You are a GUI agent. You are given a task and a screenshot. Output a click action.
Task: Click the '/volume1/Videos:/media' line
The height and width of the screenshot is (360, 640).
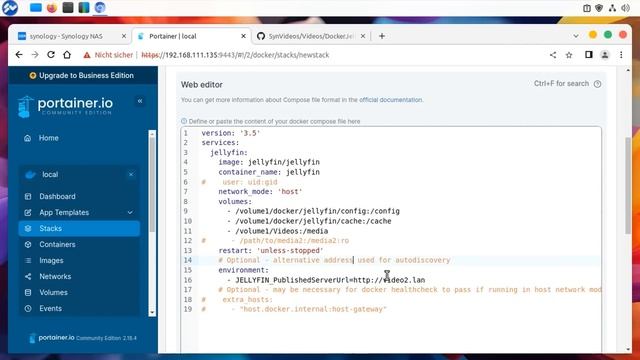tap(278, 231)
